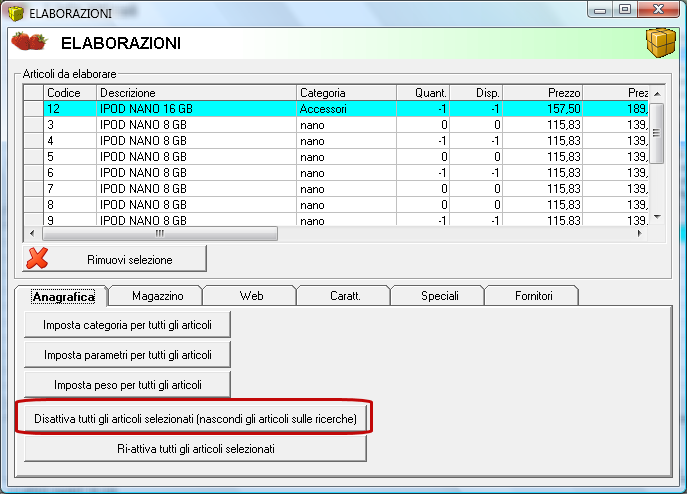Viewport: 687px width, 494px height.
Task: Click the grid top-left corner selector
Action: (33, 93)
